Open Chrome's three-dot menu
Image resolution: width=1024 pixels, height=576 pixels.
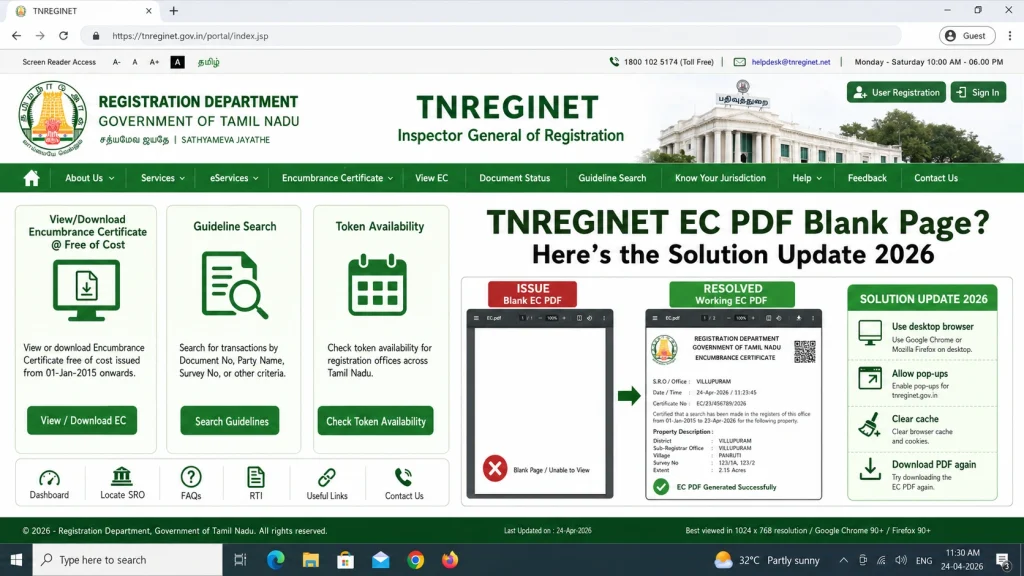(1010, 36)
